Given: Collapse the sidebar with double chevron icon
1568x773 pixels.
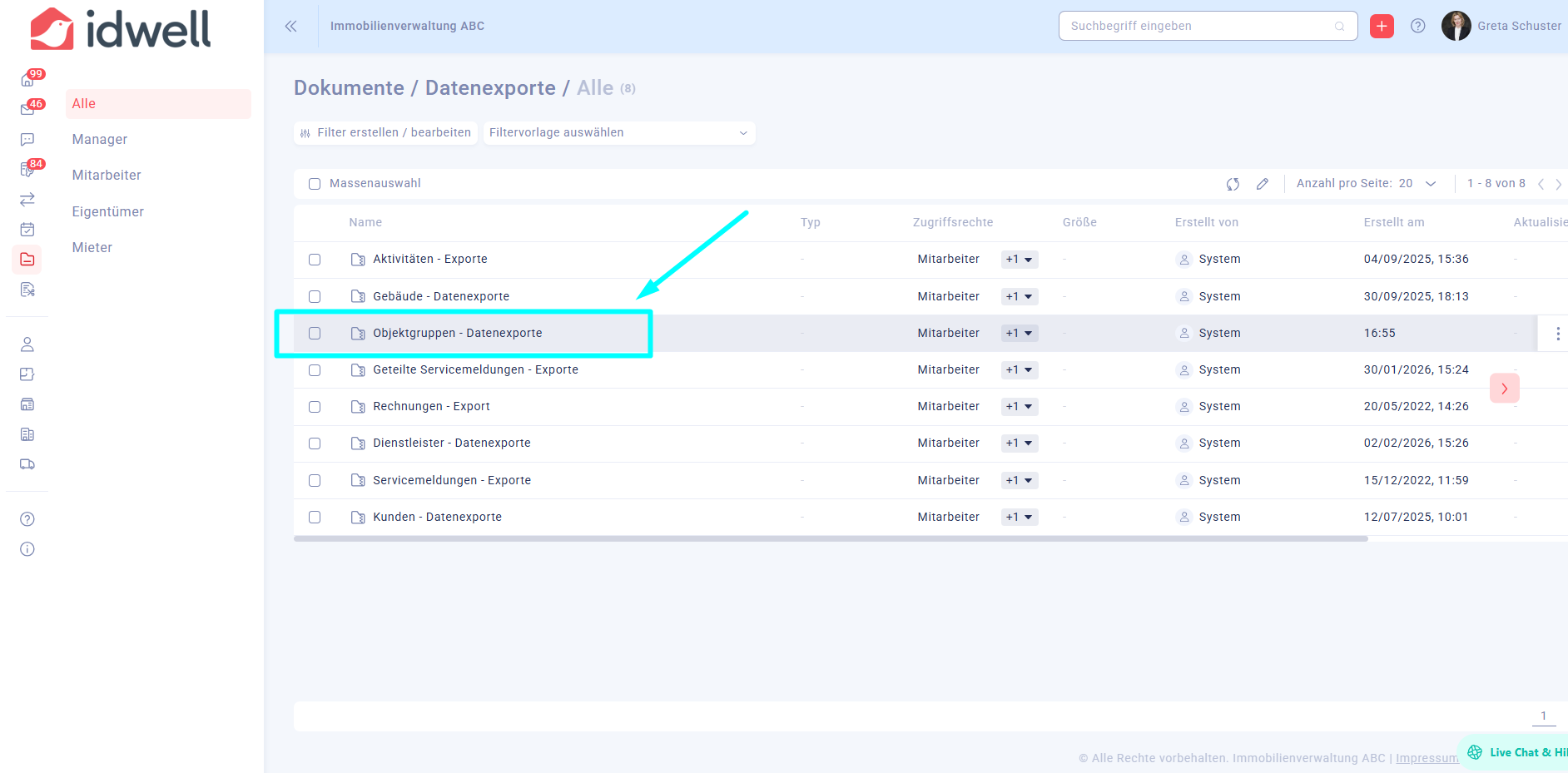Looking at the screenshot, I should [290, 26].
